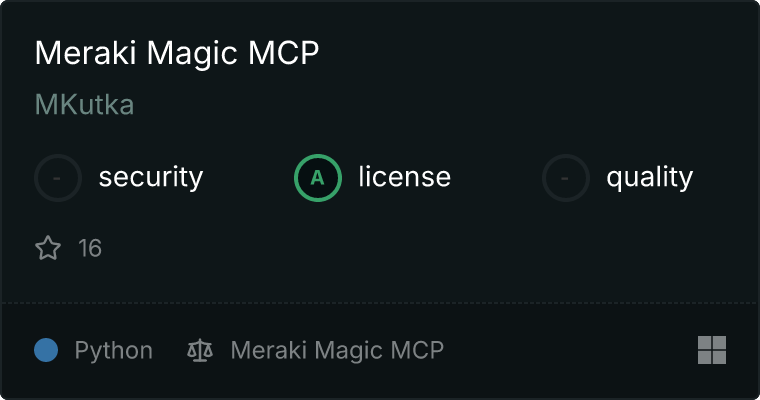
Task: Select the security label text
Action: [x=151, y=177]
